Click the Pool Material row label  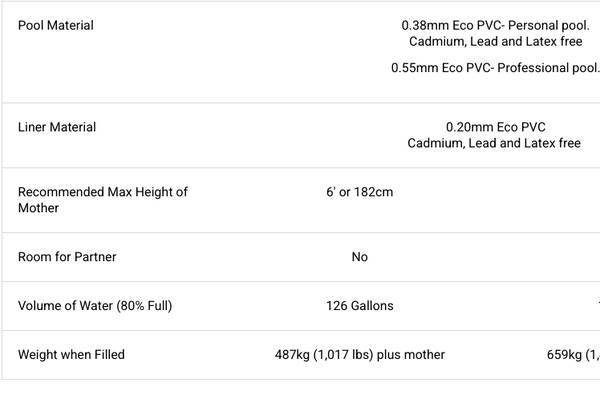click(x=56, y=25)
